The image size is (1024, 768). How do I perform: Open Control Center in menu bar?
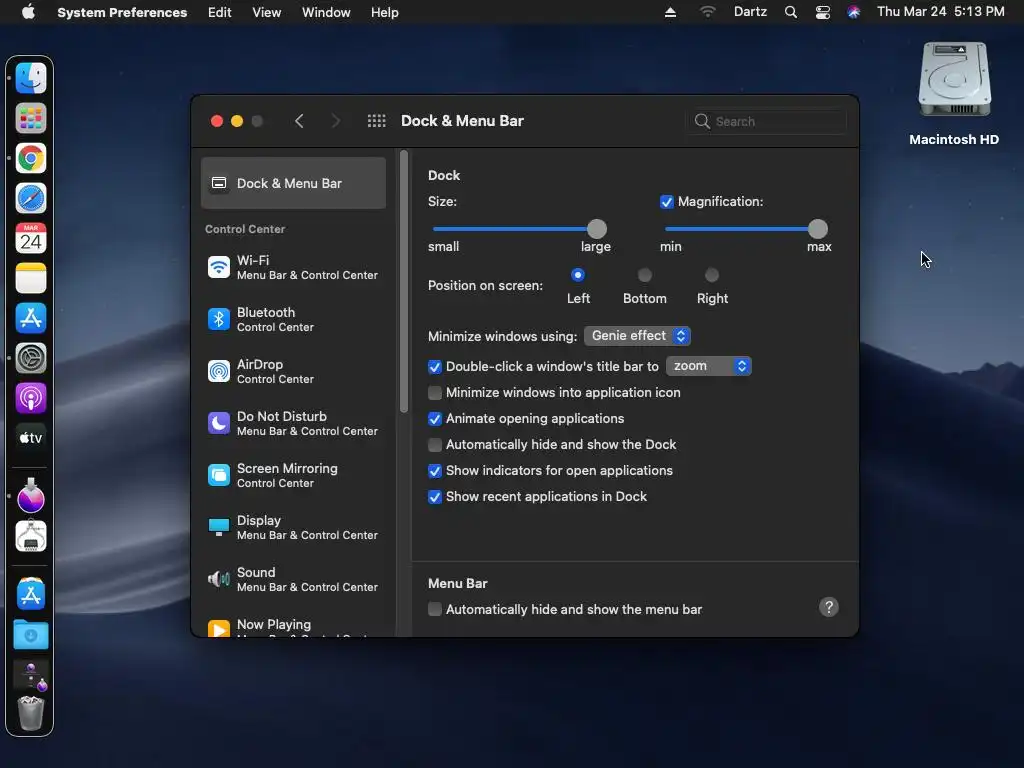pos(823,12)
